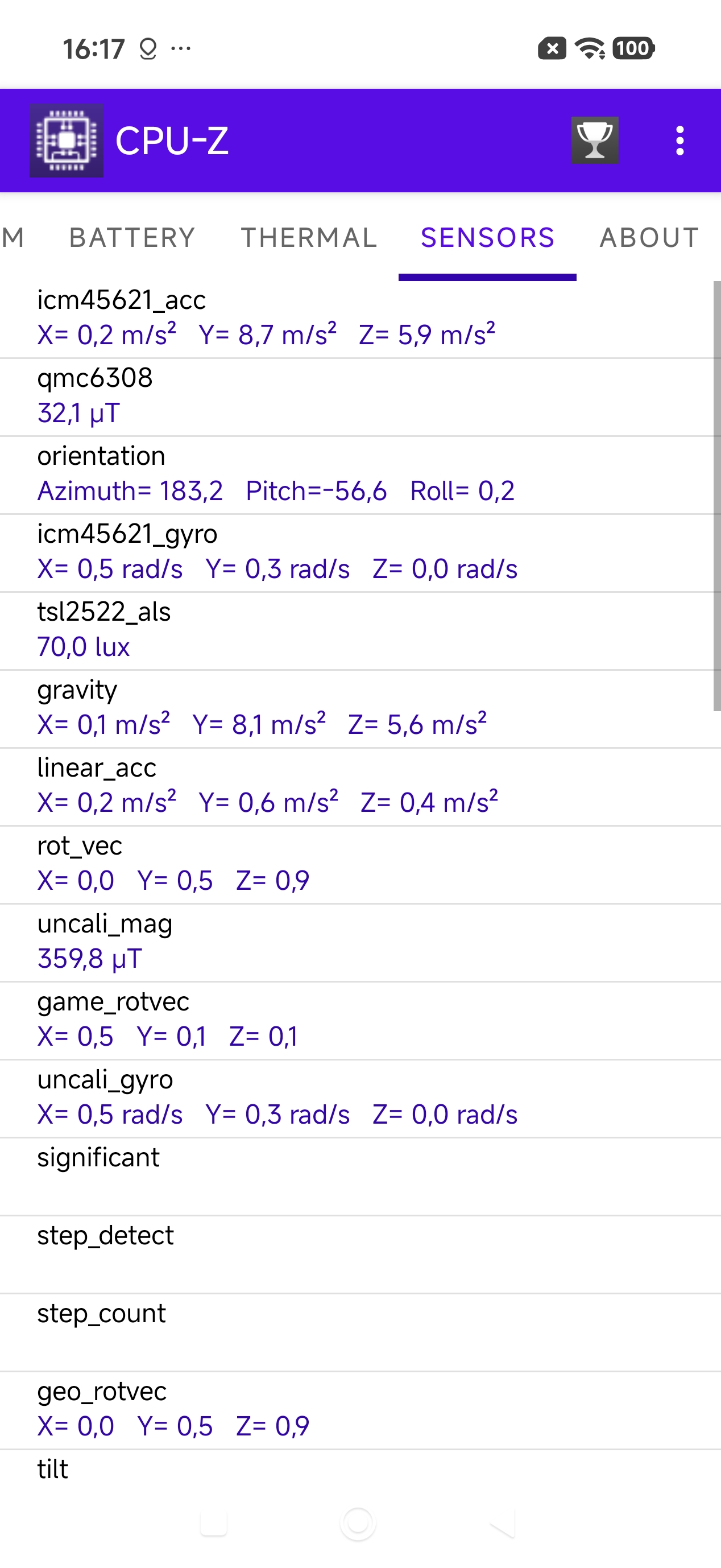
Task: Open the trophy icon in header
Action: [594, 141]
